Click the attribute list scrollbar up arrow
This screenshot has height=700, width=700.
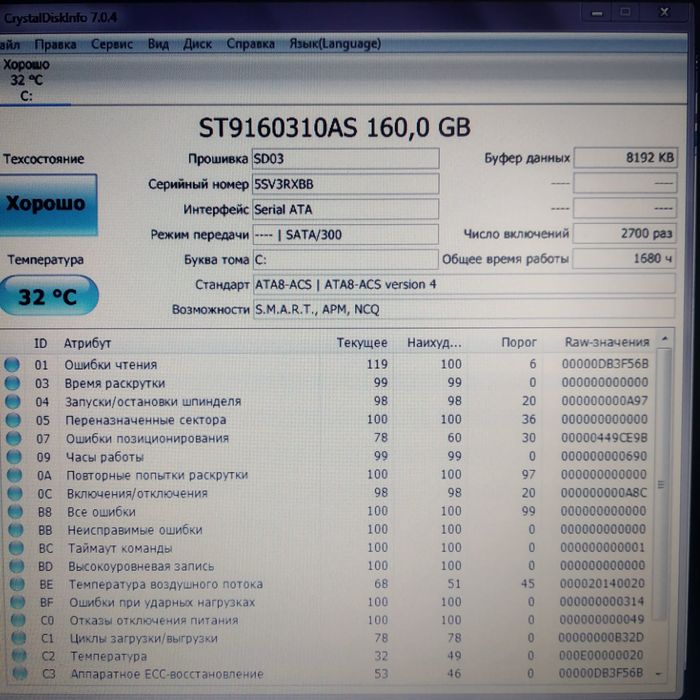point(665,339)
